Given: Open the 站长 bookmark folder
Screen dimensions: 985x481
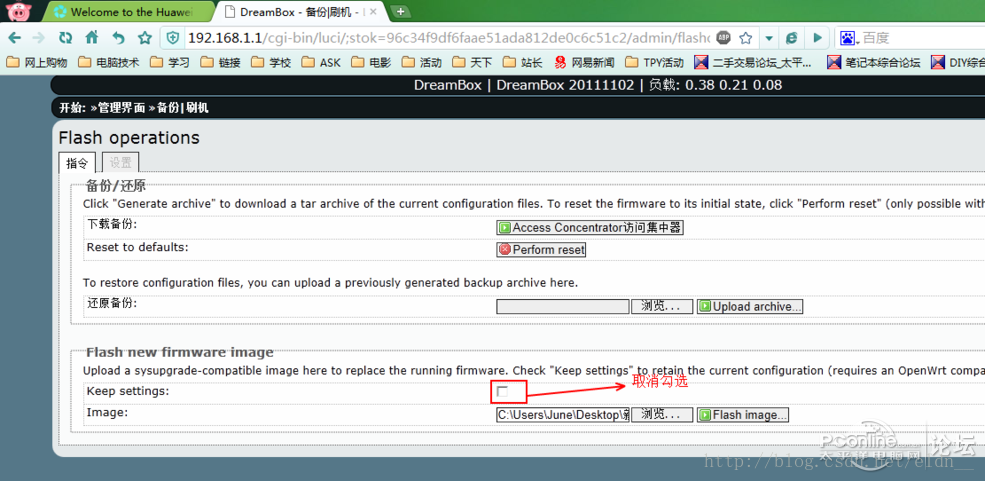Looking at the screenshot, I should click(x=523, y=62).
